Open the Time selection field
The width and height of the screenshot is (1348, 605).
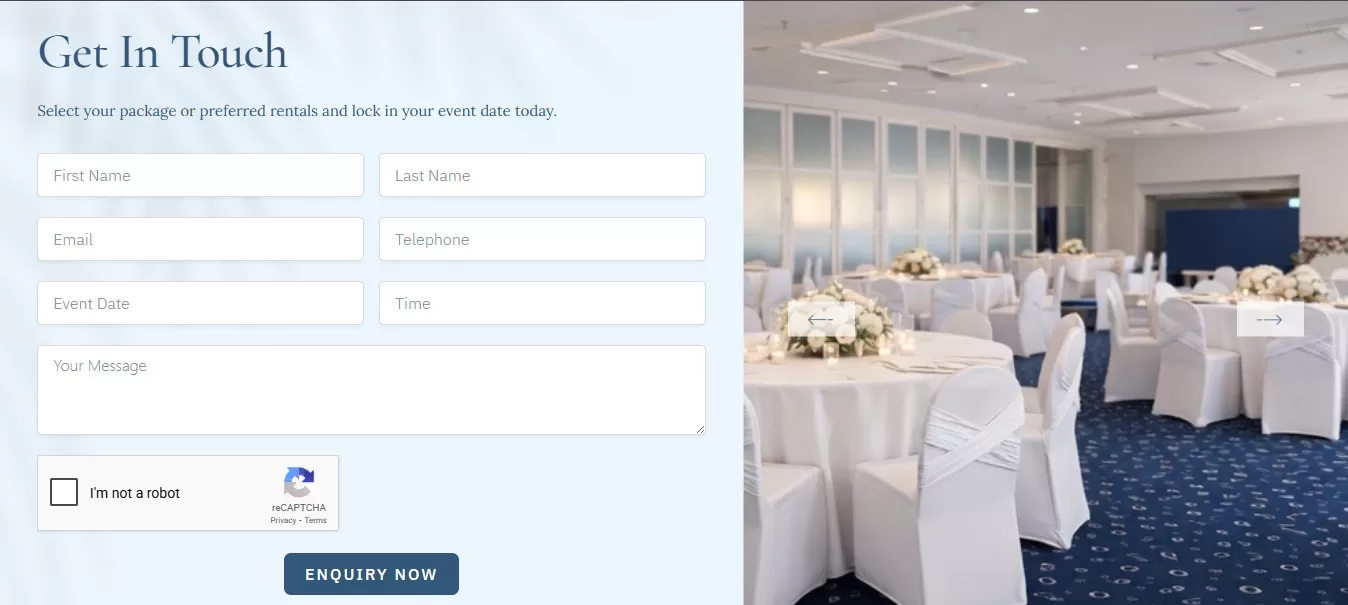click(542, 303)
